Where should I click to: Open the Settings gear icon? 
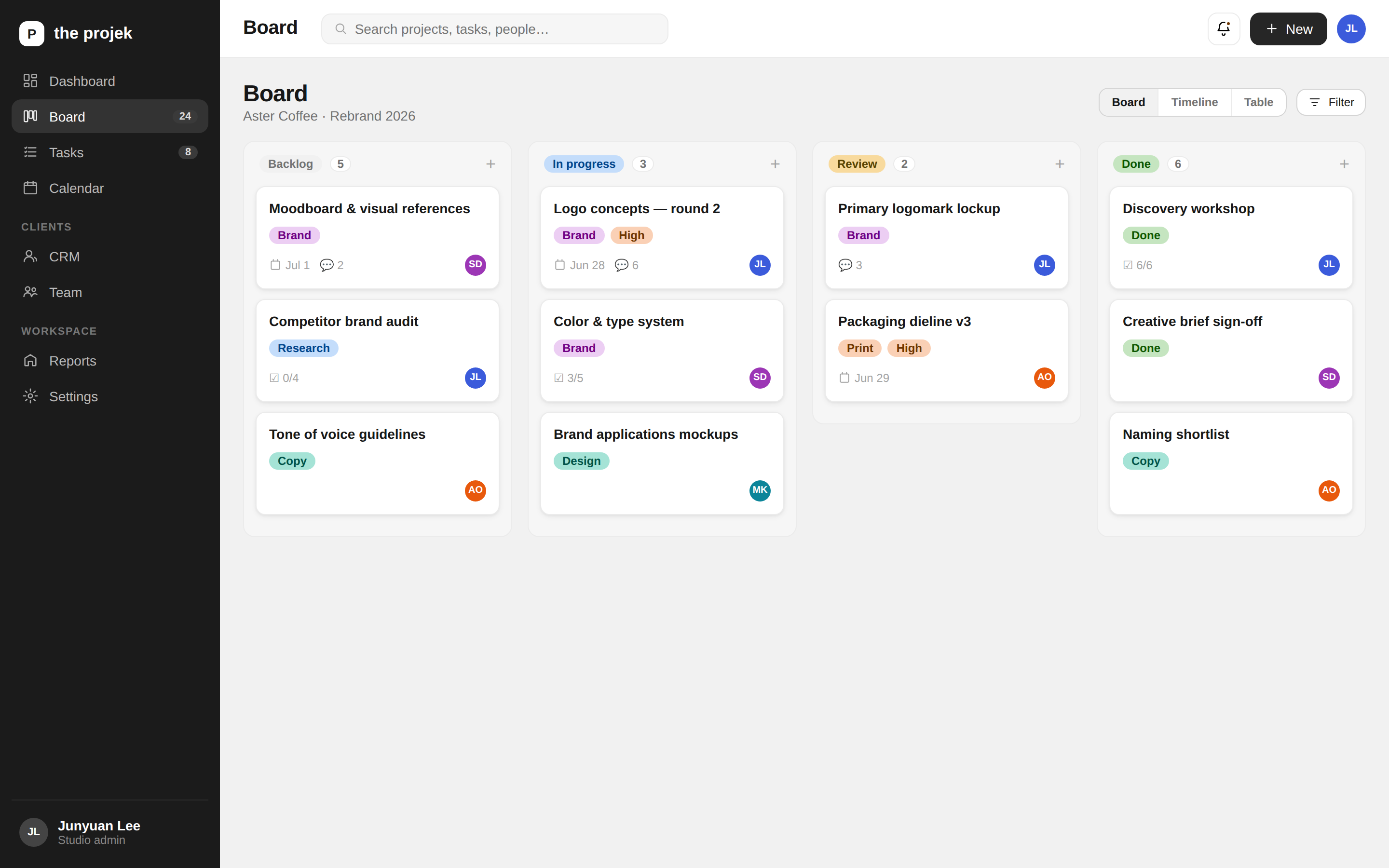tap(30, 396)
